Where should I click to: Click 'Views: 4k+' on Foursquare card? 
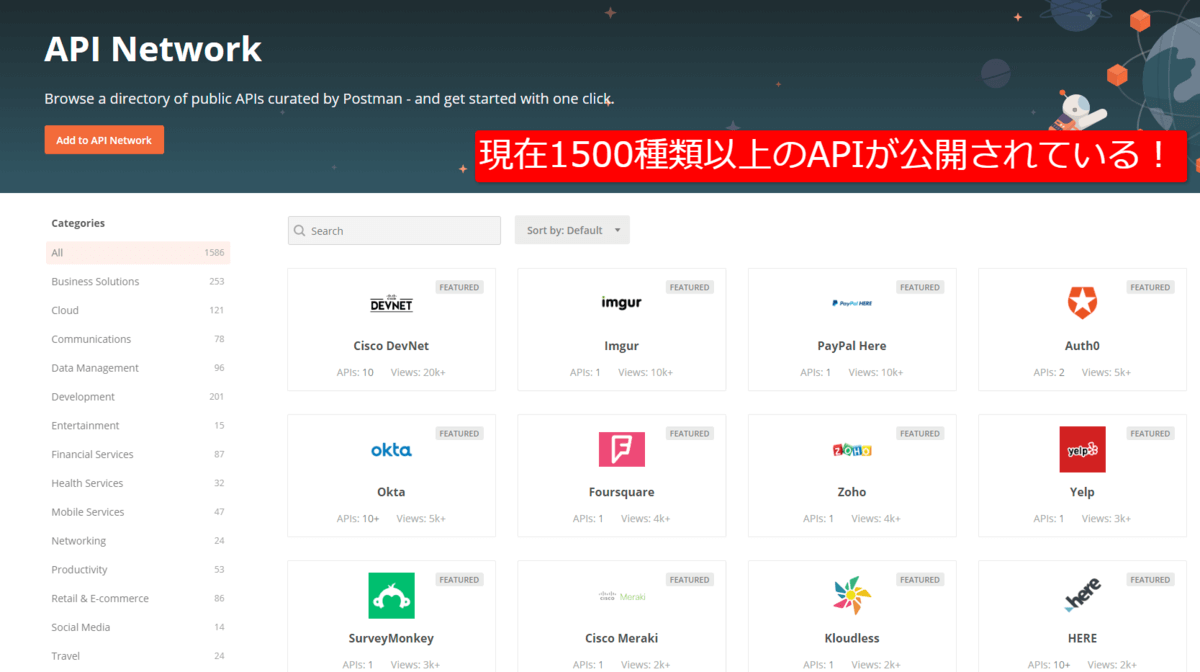pos(646,519)
